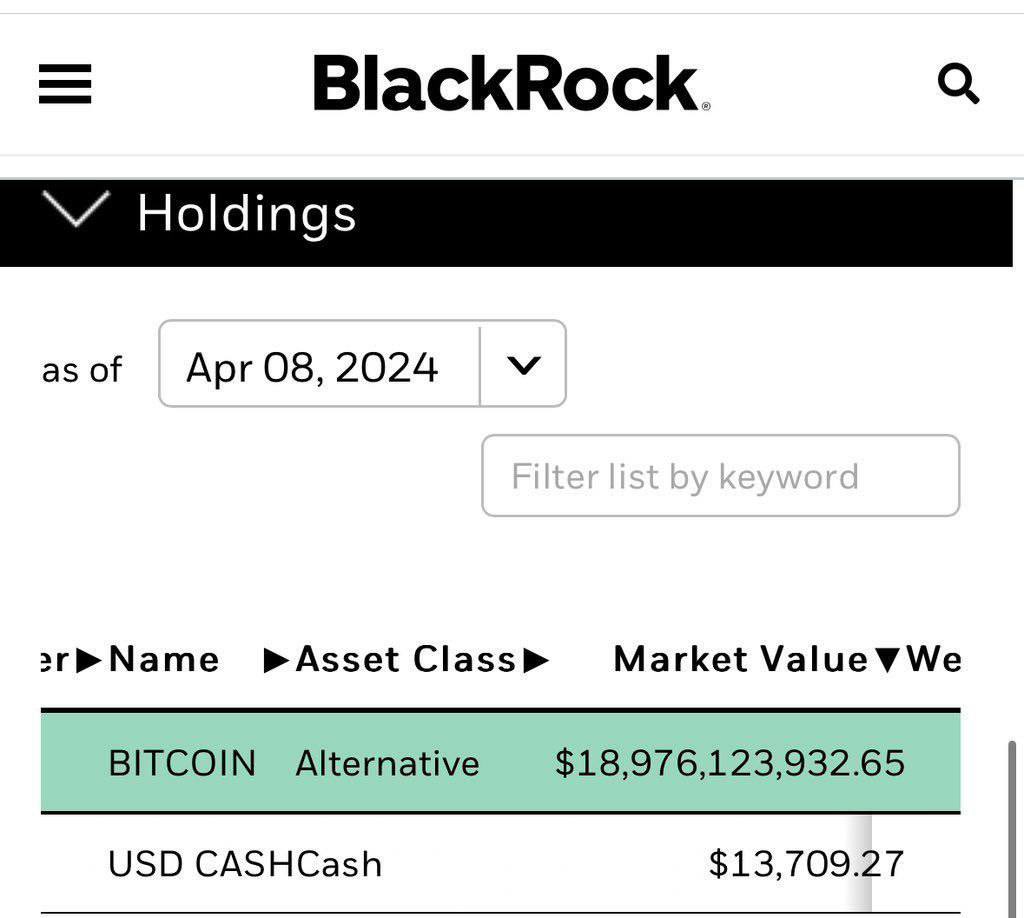Click the Bitcoin market value $18,976,123,932.65
This screenshot has height=918, width=1024.
click(x=729, y=763)
